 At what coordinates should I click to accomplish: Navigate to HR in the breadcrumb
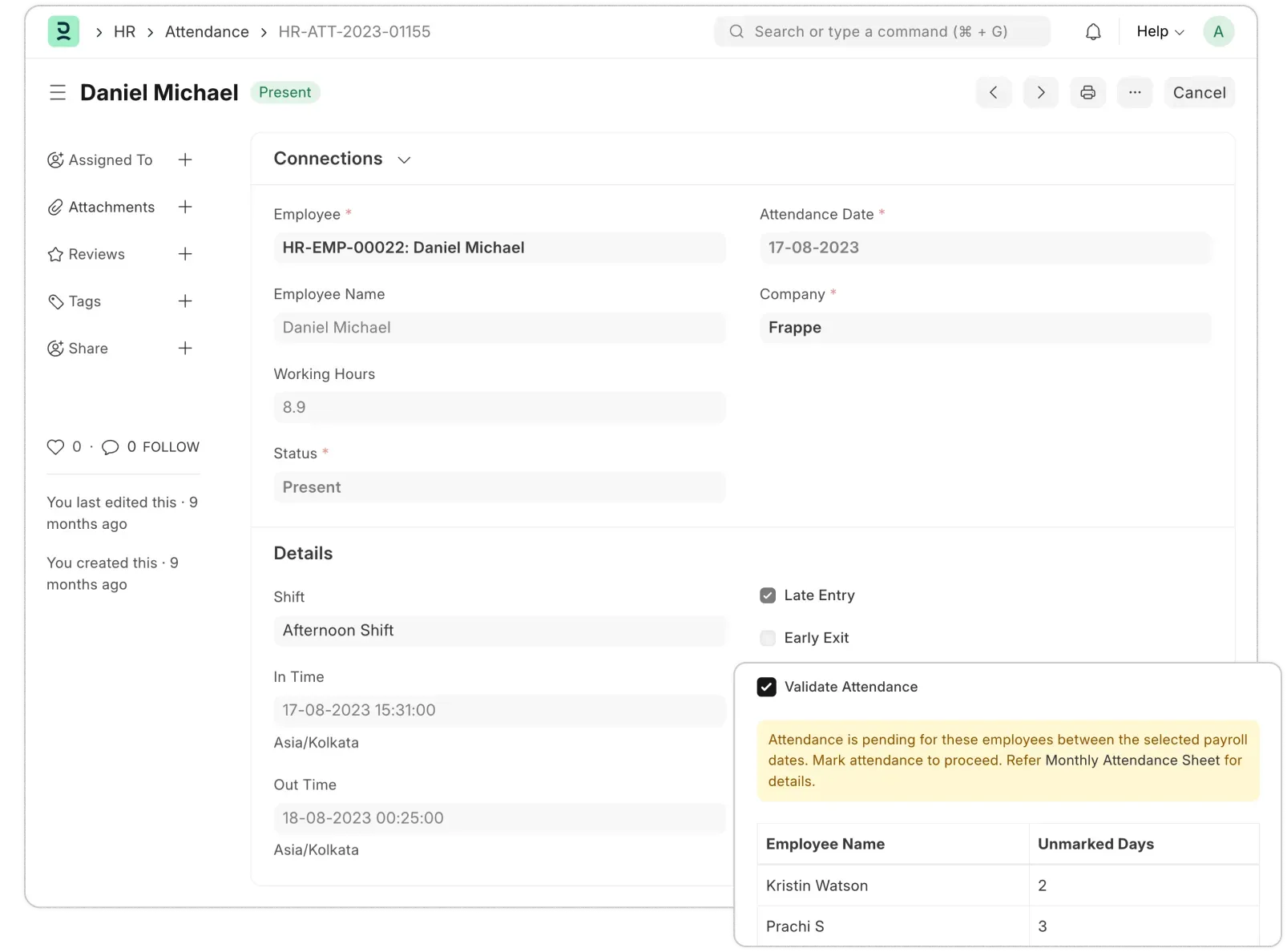tap(125, 31)
